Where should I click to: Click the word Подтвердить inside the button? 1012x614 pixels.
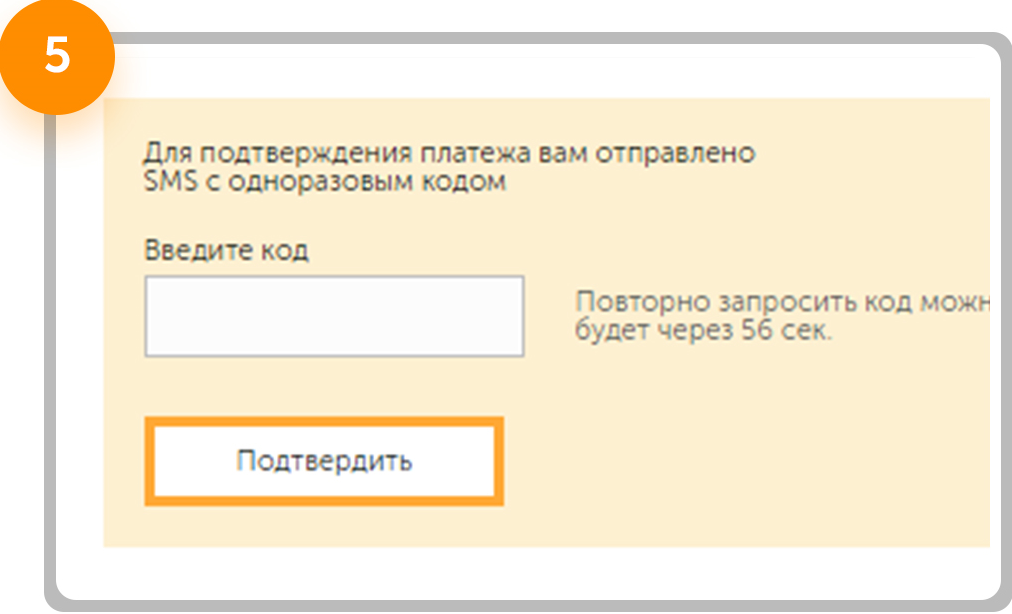coord(324,461)
